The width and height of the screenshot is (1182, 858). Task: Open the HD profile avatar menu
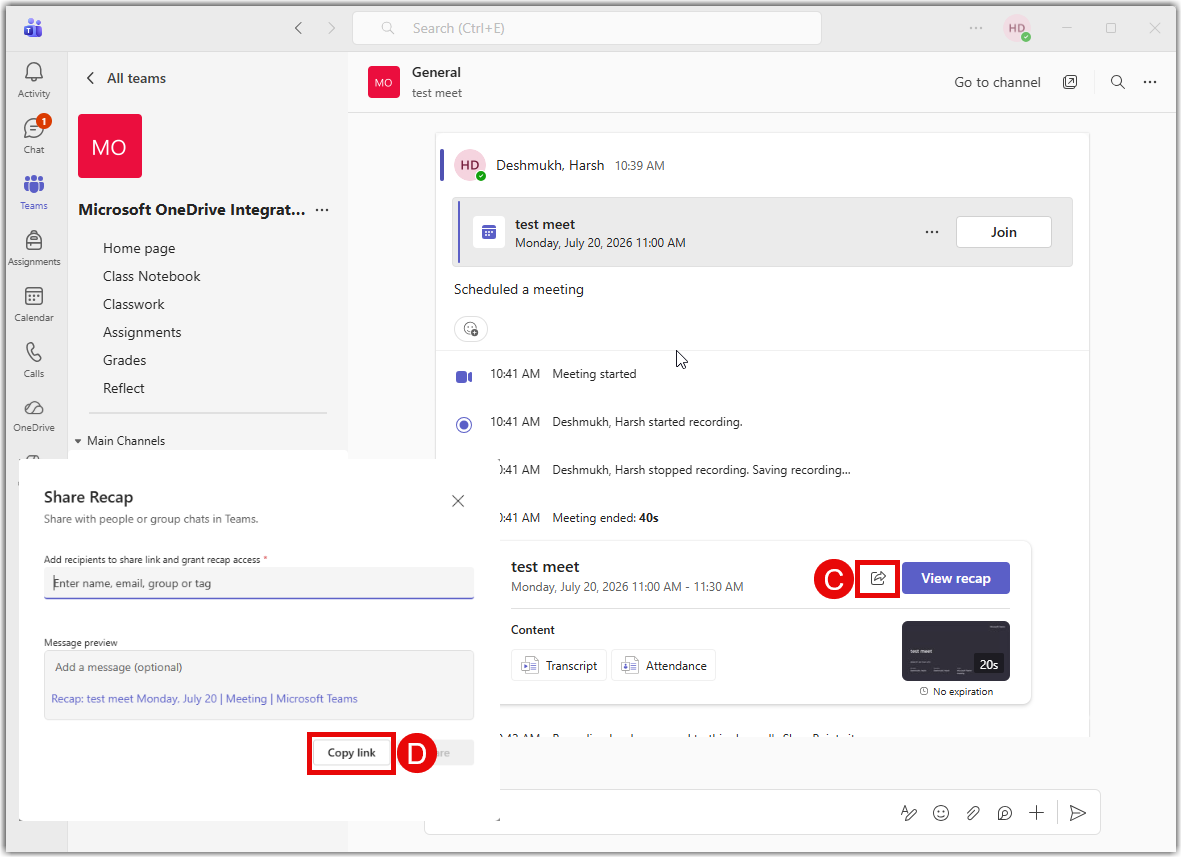click(1017, 28)
